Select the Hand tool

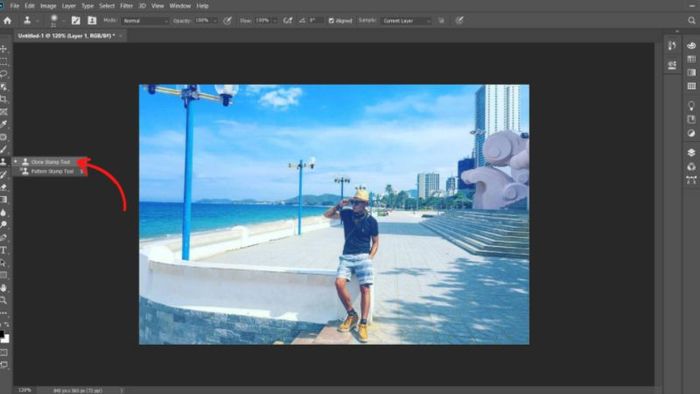4,288
